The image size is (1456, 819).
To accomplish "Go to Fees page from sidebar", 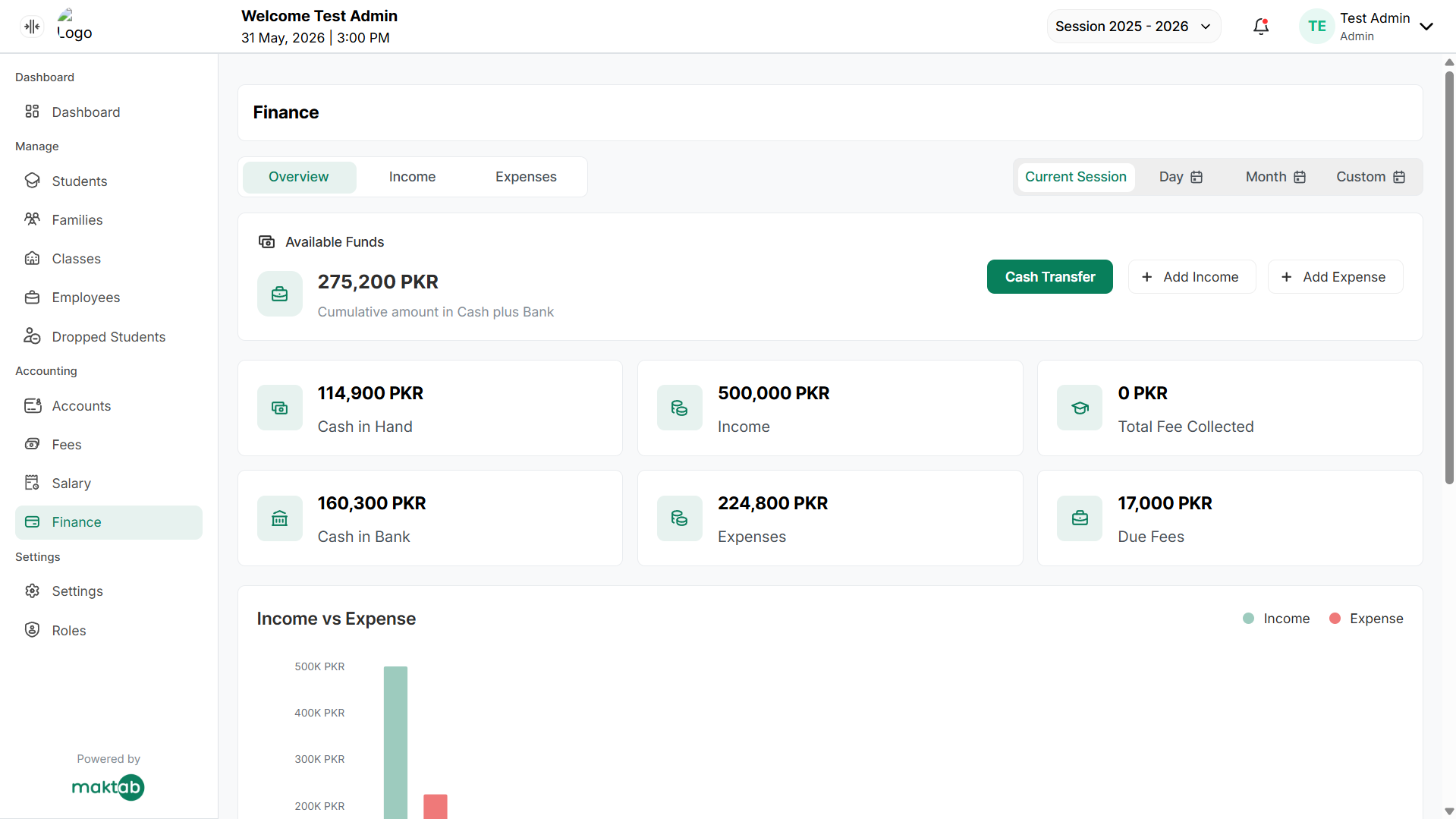I will click(108, 444).
